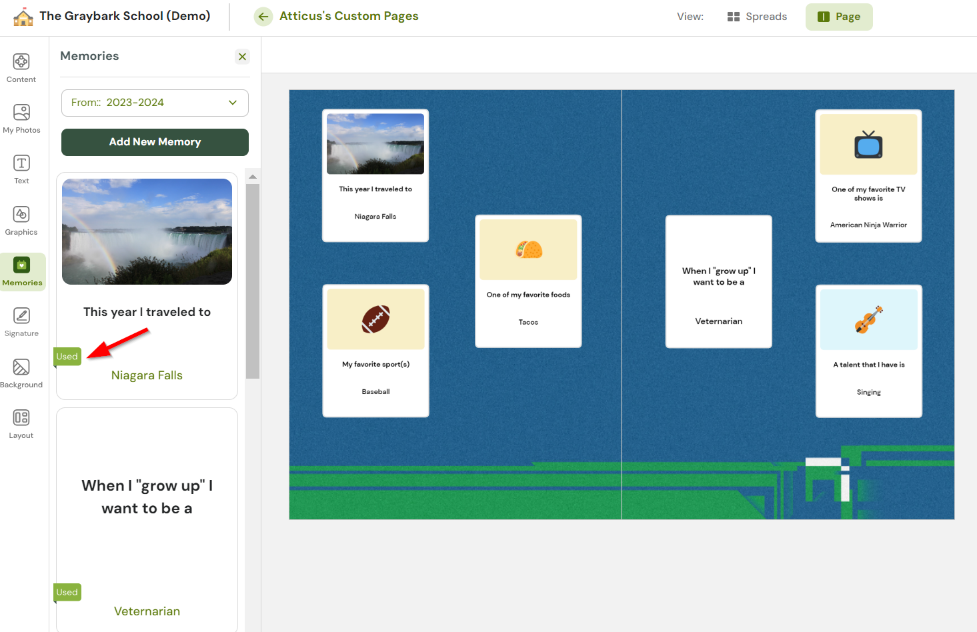
Task: Open the From: 2023-2024 year dropdown
Action: point(154,102)
